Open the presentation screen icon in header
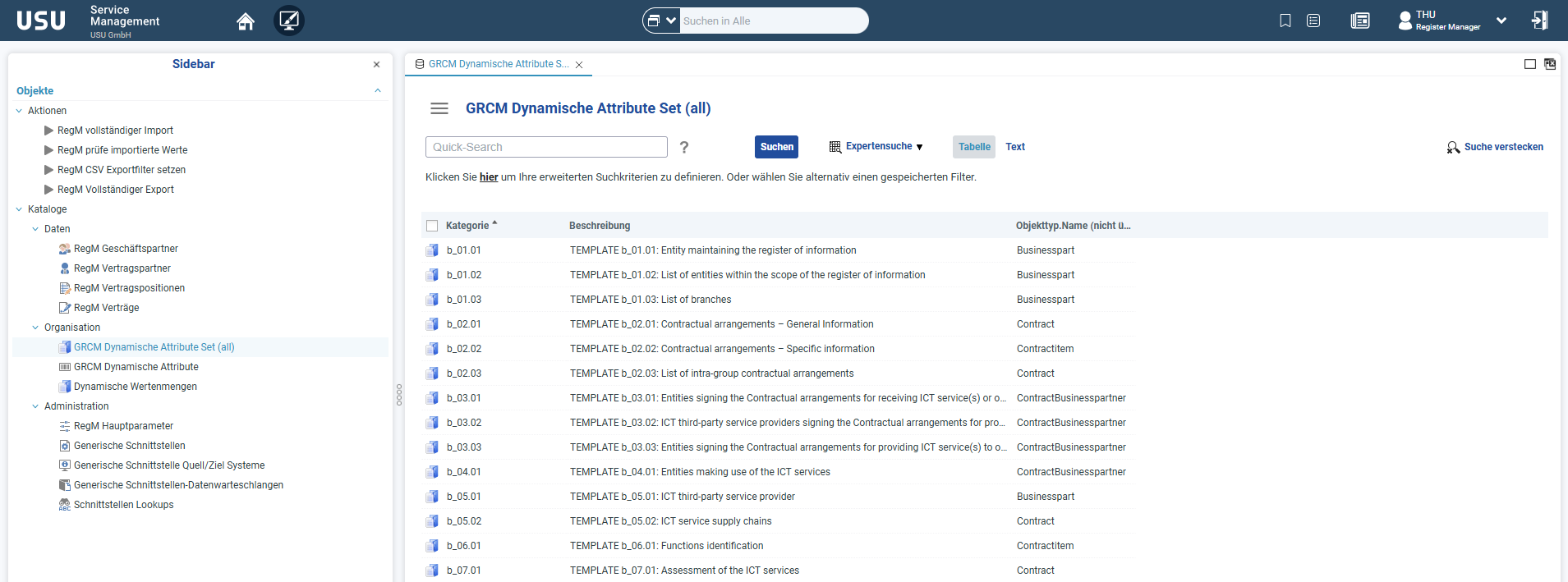The width and height of the screenshot is (1568, 582). 289,21
